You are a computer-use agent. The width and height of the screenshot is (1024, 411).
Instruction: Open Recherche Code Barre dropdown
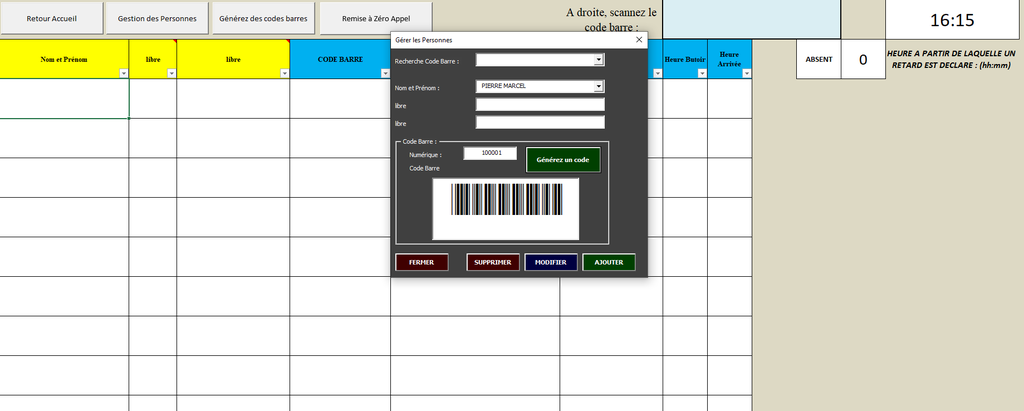pos(598,60)
